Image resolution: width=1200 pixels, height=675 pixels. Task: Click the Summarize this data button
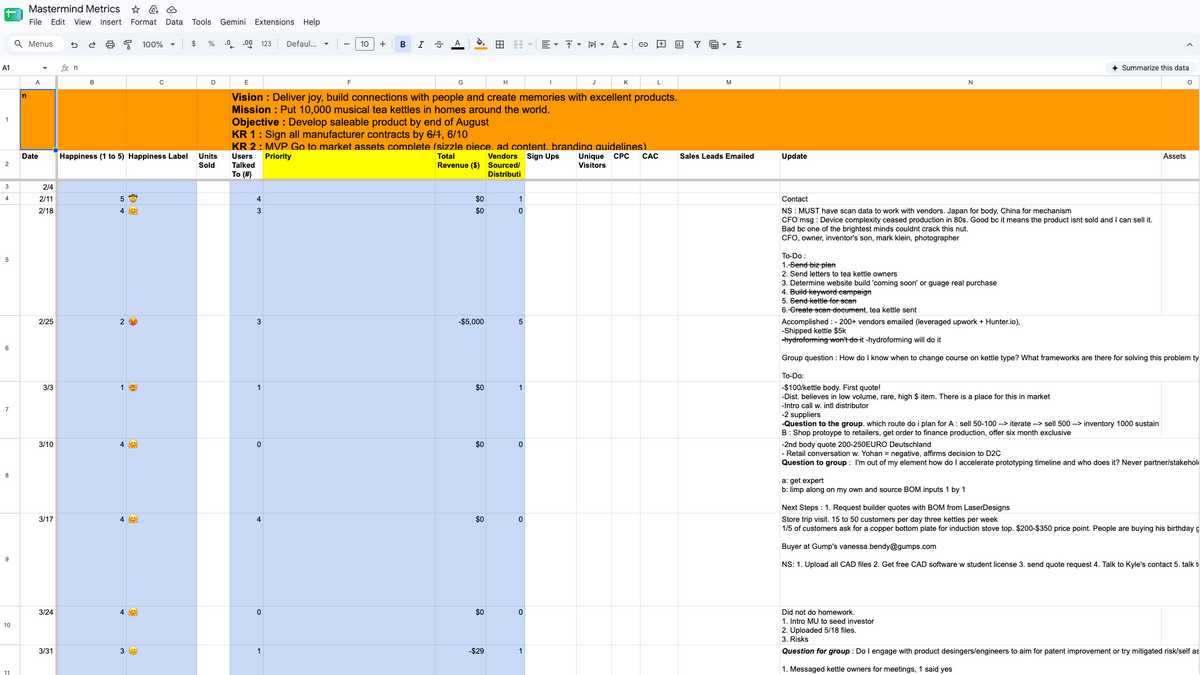click(1151, 68)
